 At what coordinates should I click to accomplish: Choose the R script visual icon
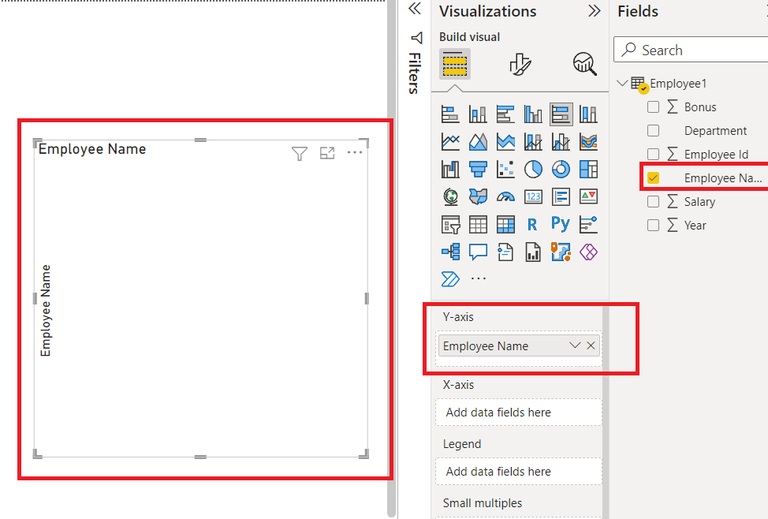532,224
